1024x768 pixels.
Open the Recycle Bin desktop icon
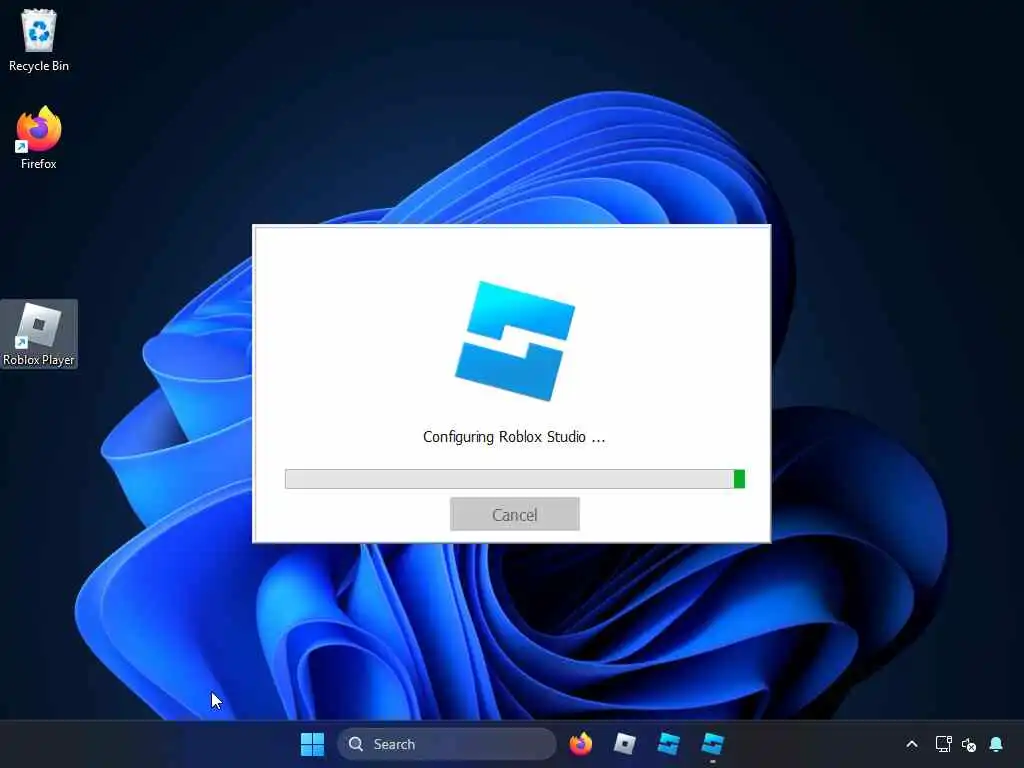pyautogui.click(x=39, y=40)
